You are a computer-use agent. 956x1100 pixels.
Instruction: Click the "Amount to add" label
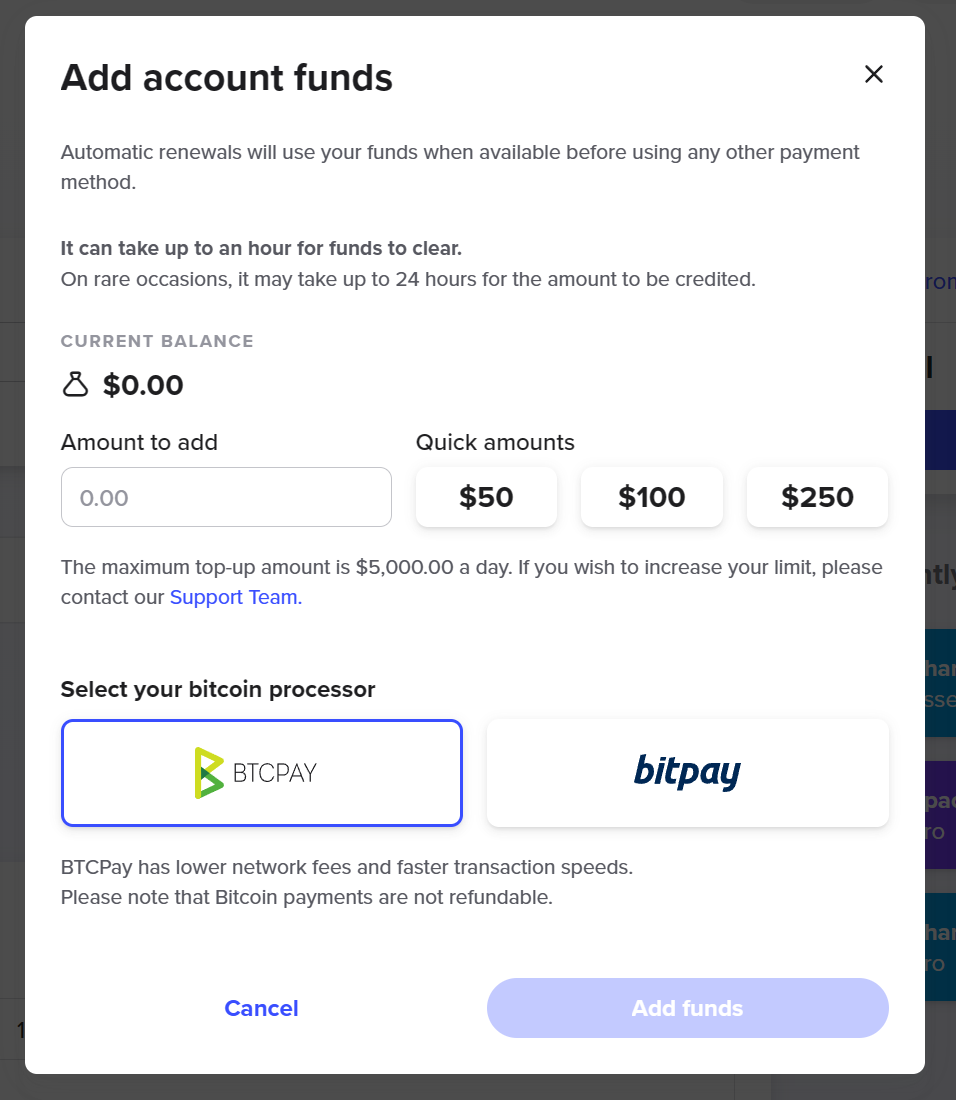click(139, 442)
